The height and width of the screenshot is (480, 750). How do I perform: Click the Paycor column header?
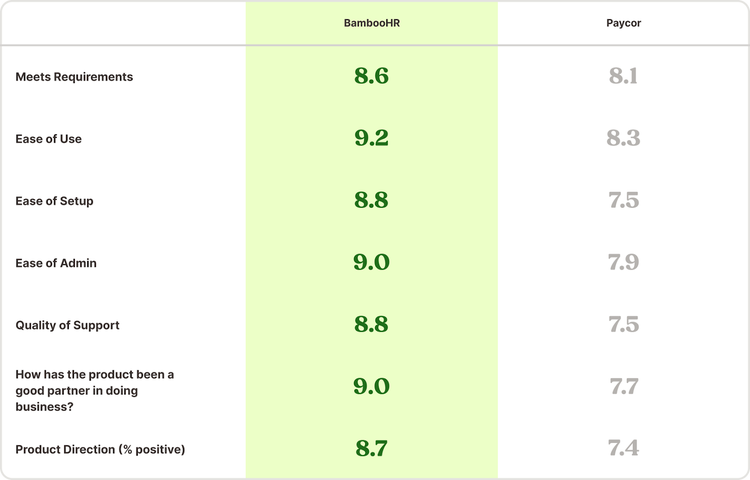point(623,23)
